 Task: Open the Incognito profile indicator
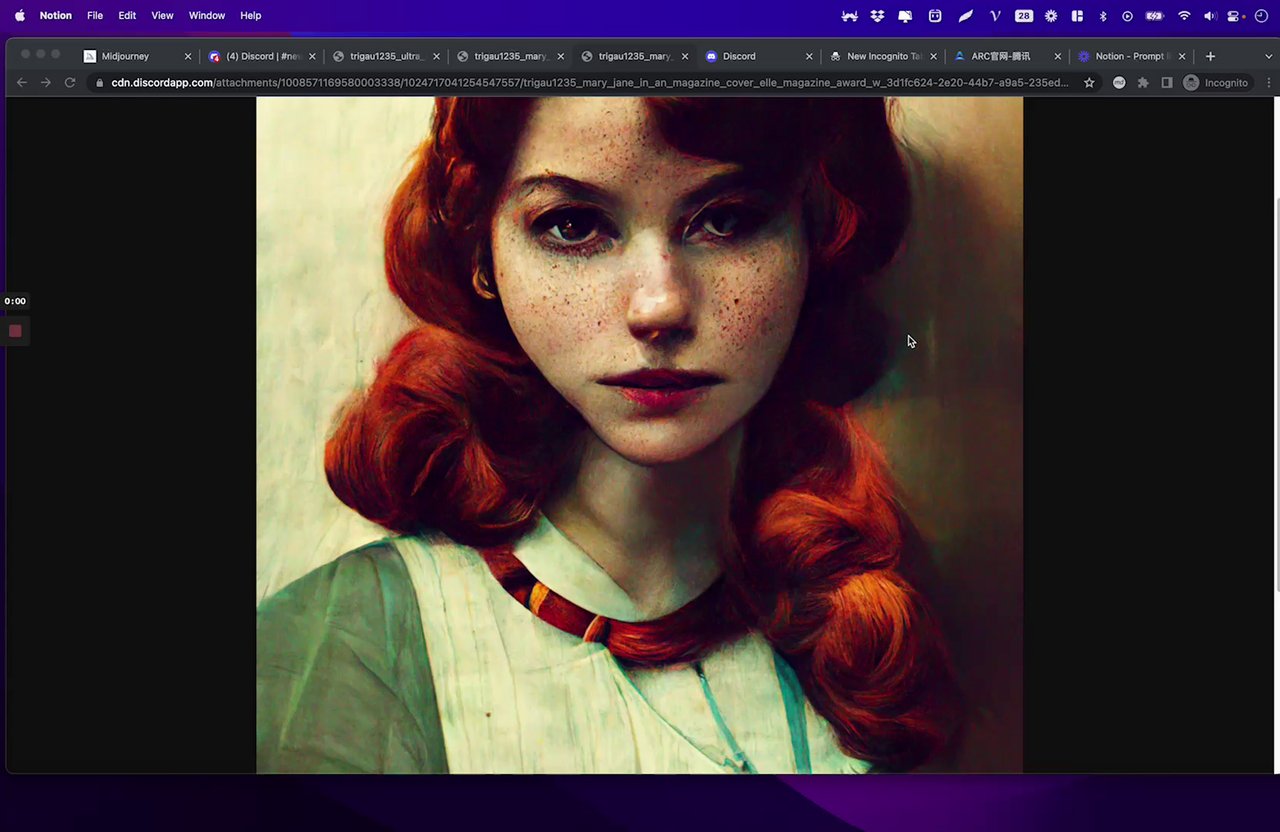[x=1216, y=83]
